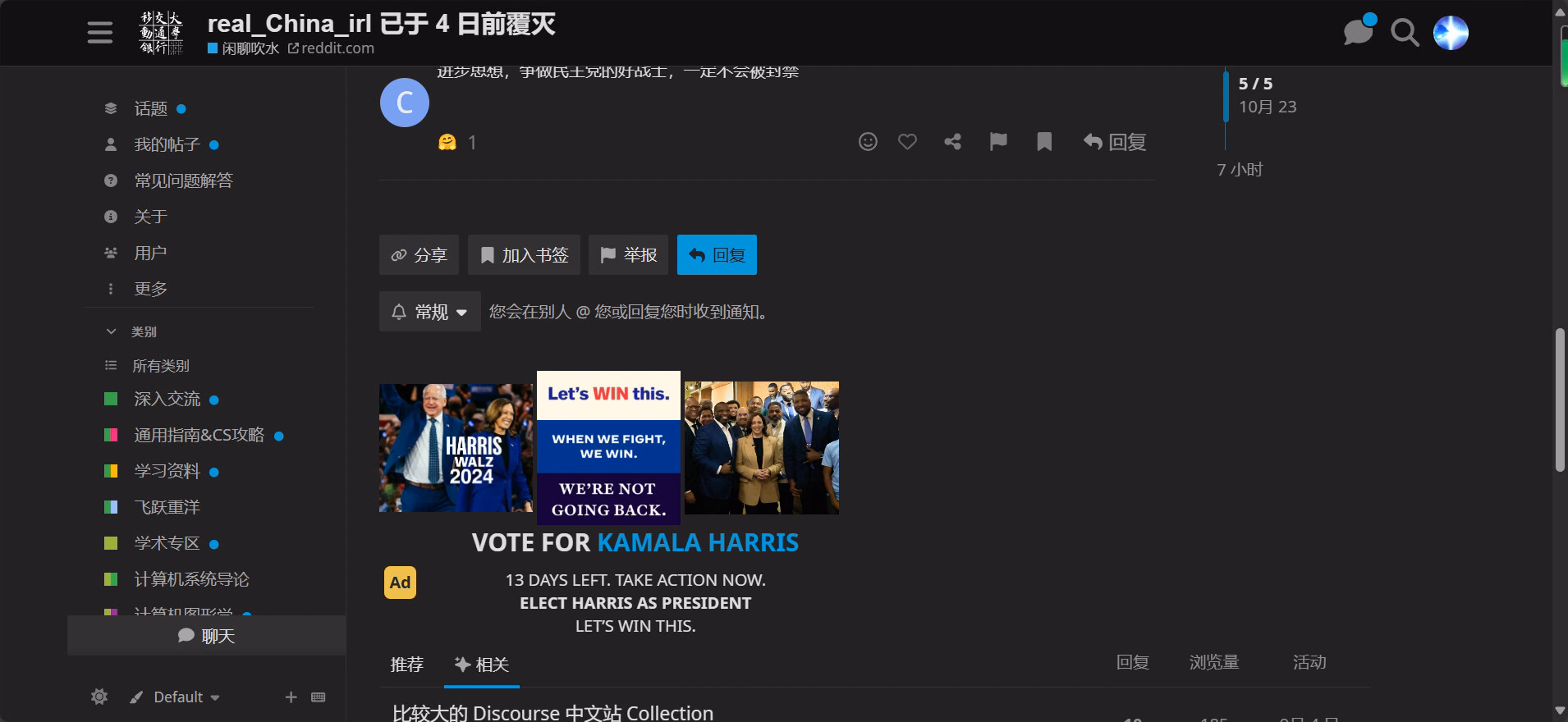Image resolution: width=1568 pixels, height=722 pixels.
Task: Click the 加入书签 bookmark topic button
Action: [x=524, y=255]
